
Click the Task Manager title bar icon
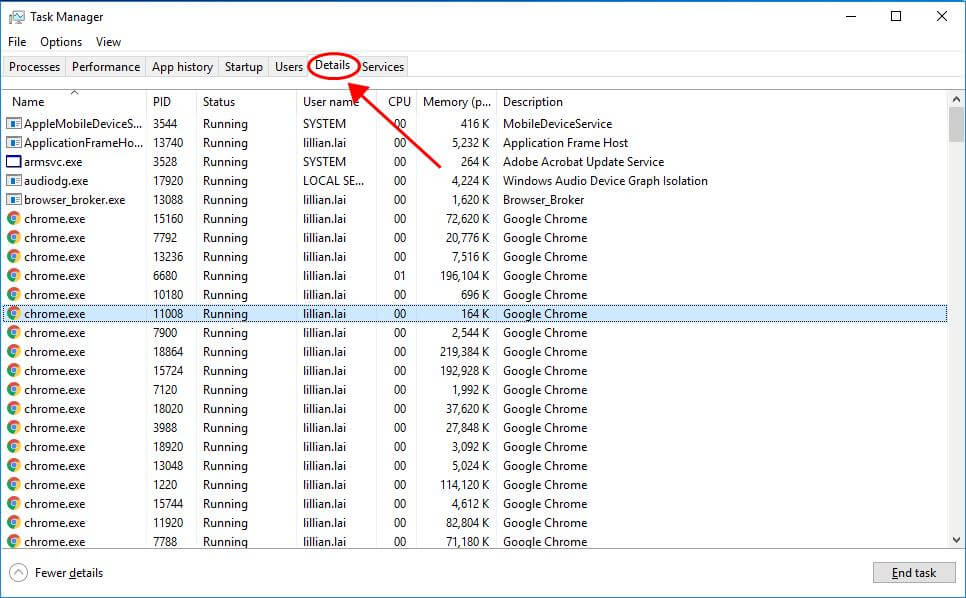pyautogui.click(x=17, y=17)
